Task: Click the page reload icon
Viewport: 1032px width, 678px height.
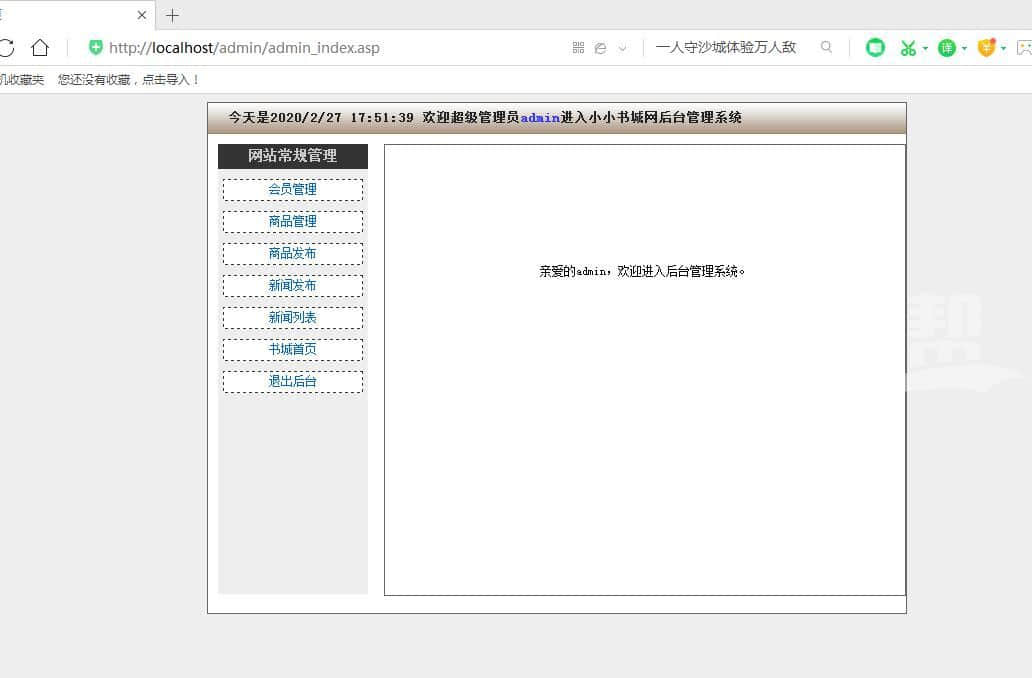Action: click(6, 47)
